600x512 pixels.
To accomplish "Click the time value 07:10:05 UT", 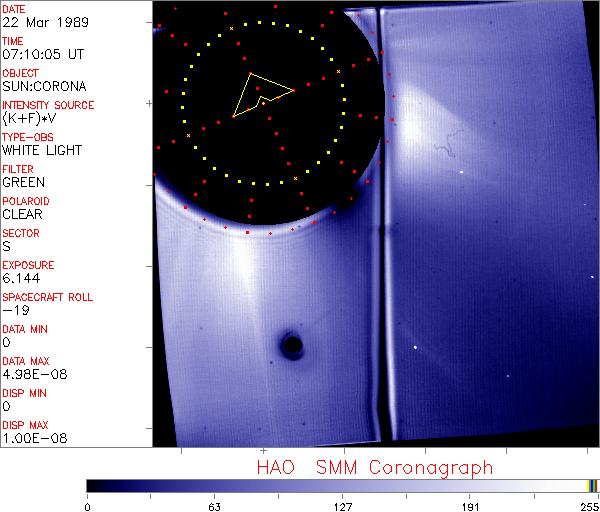I will (40, 54).
